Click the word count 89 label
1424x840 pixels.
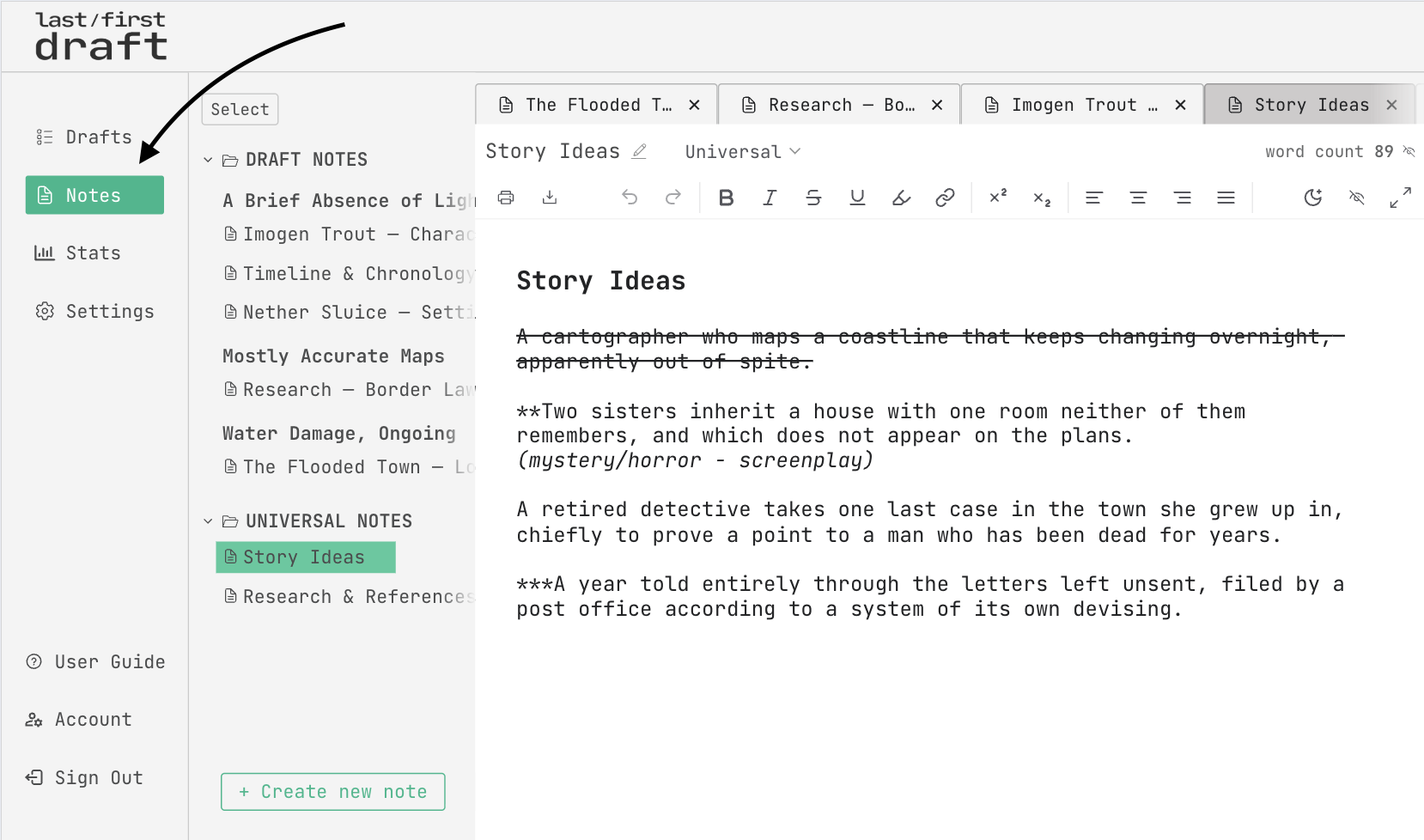[x=1329, y=151]
